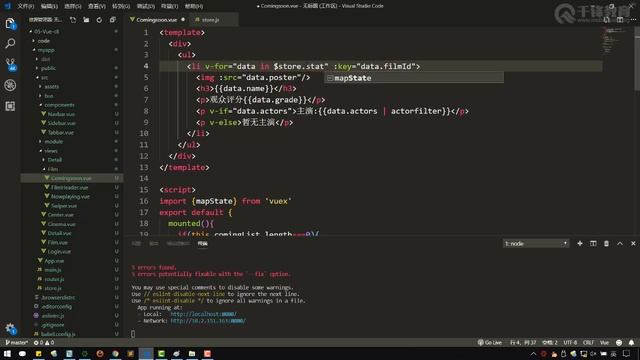The image size is (640, 360).
Task: Show hidden system tray icons chevron
Action: pos(533,354)
